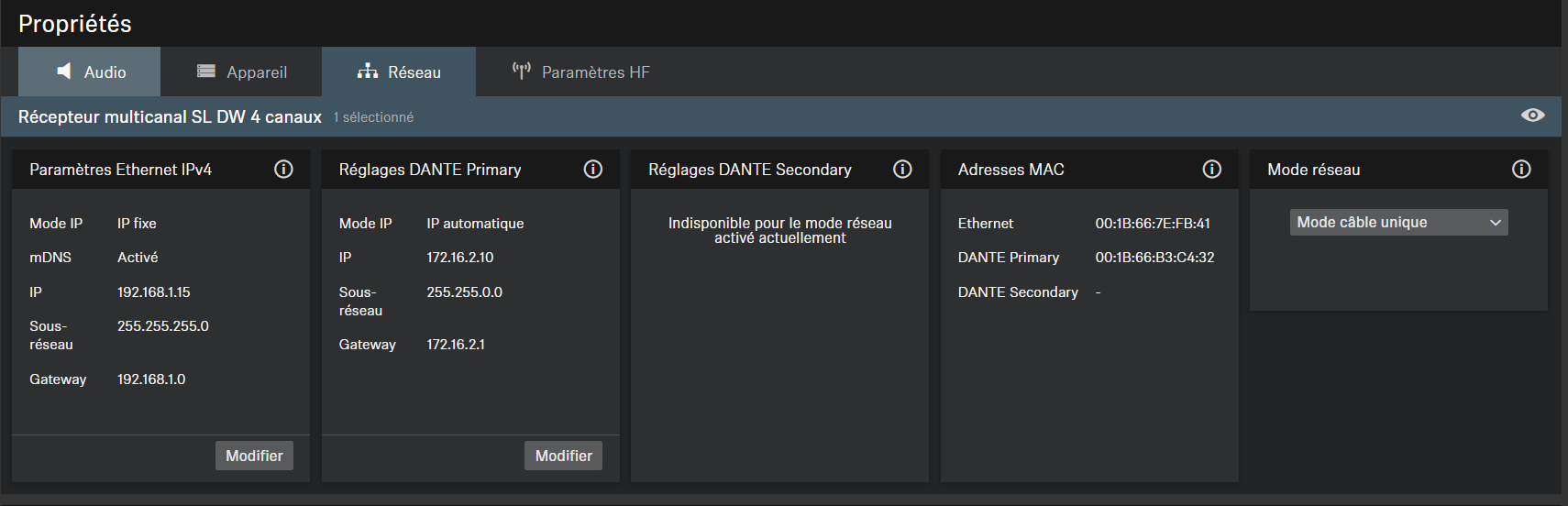Click the Paramètres Ethernet IPv4 heading
This screenshot has width=1568, height=506.
[120, 170]
